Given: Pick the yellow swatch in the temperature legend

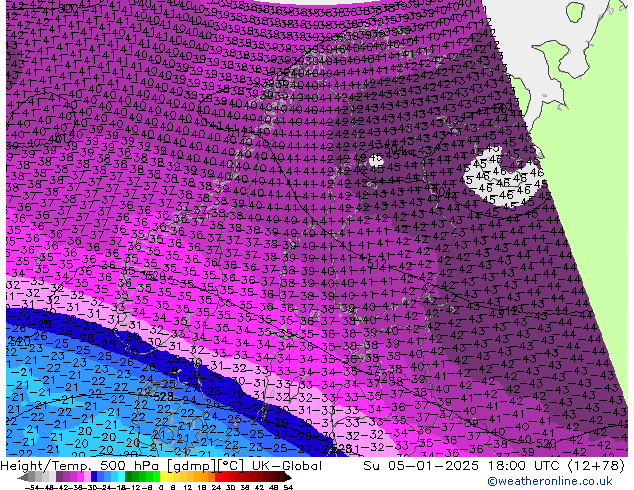Looking at the screenshot, I should [x=164, y=478].
